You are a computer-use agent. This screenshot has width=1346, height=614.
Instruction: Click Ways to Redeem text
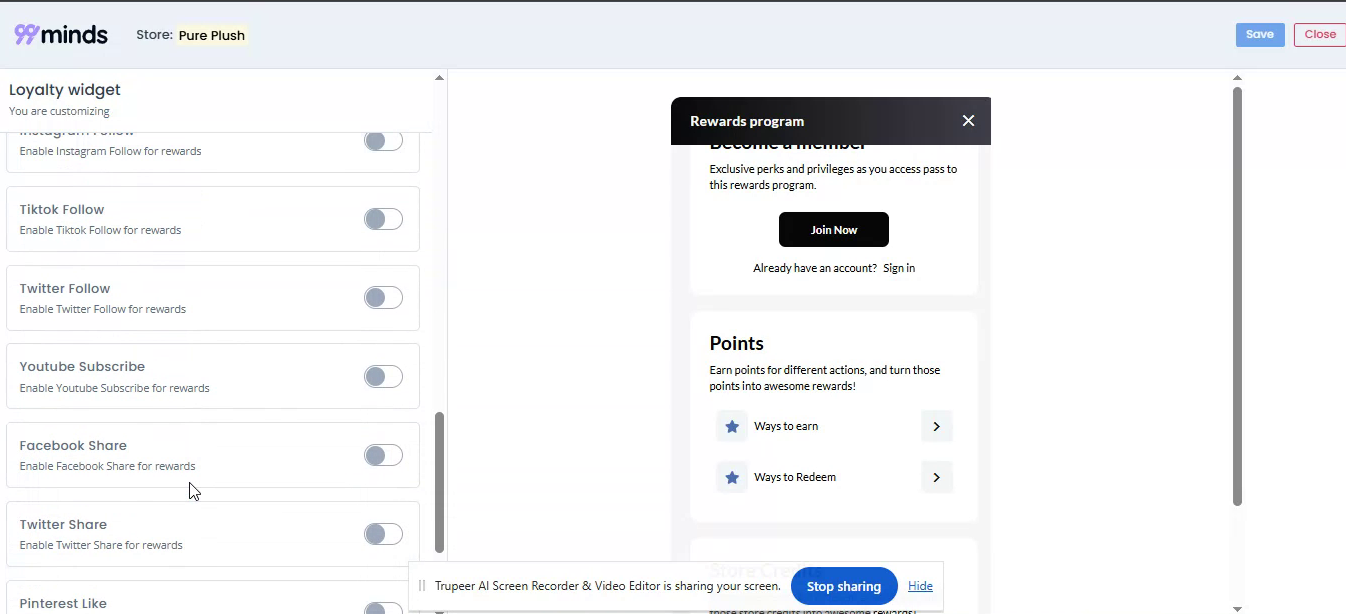tap(795, 477)
